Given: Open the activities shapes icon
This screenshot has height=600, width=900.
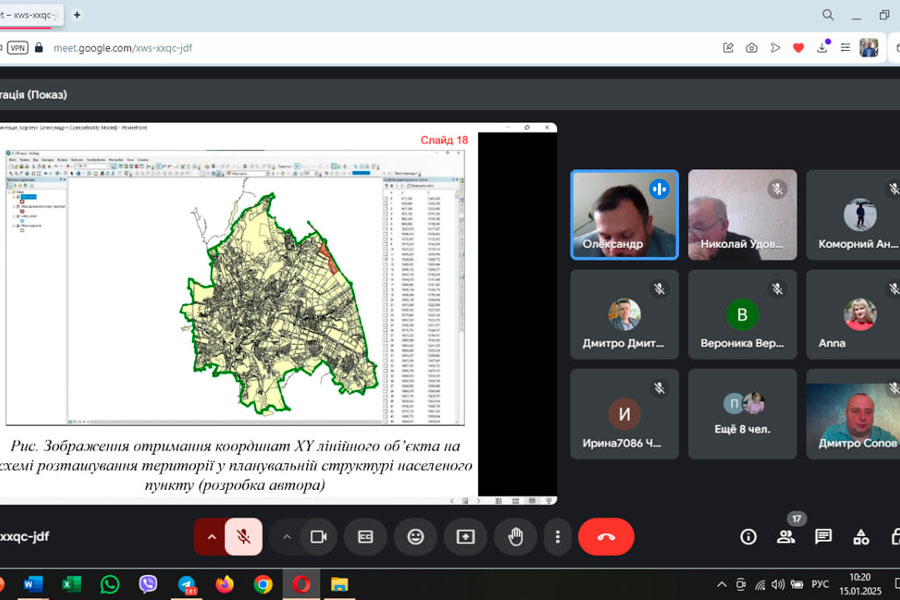Looking at the screenshot, I should [x=861, y=537].
